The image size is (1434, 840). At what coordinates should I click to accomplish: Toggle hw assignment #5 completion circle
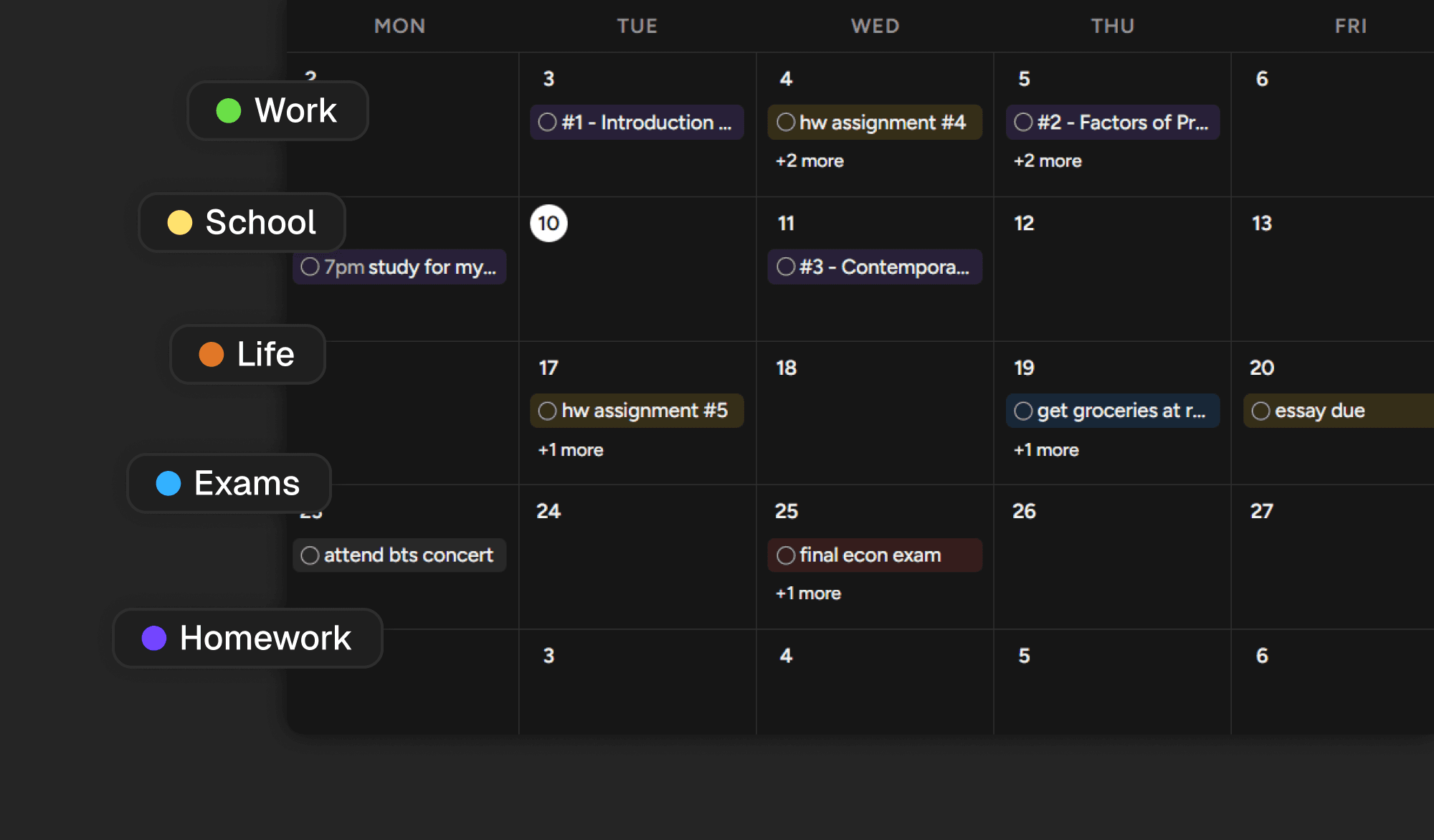(547, 411)
